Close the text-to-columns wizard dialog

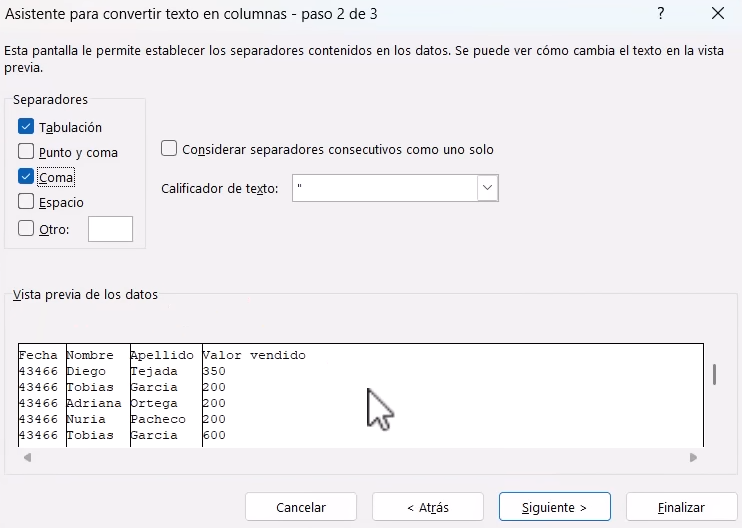click(x=718, y=13)
